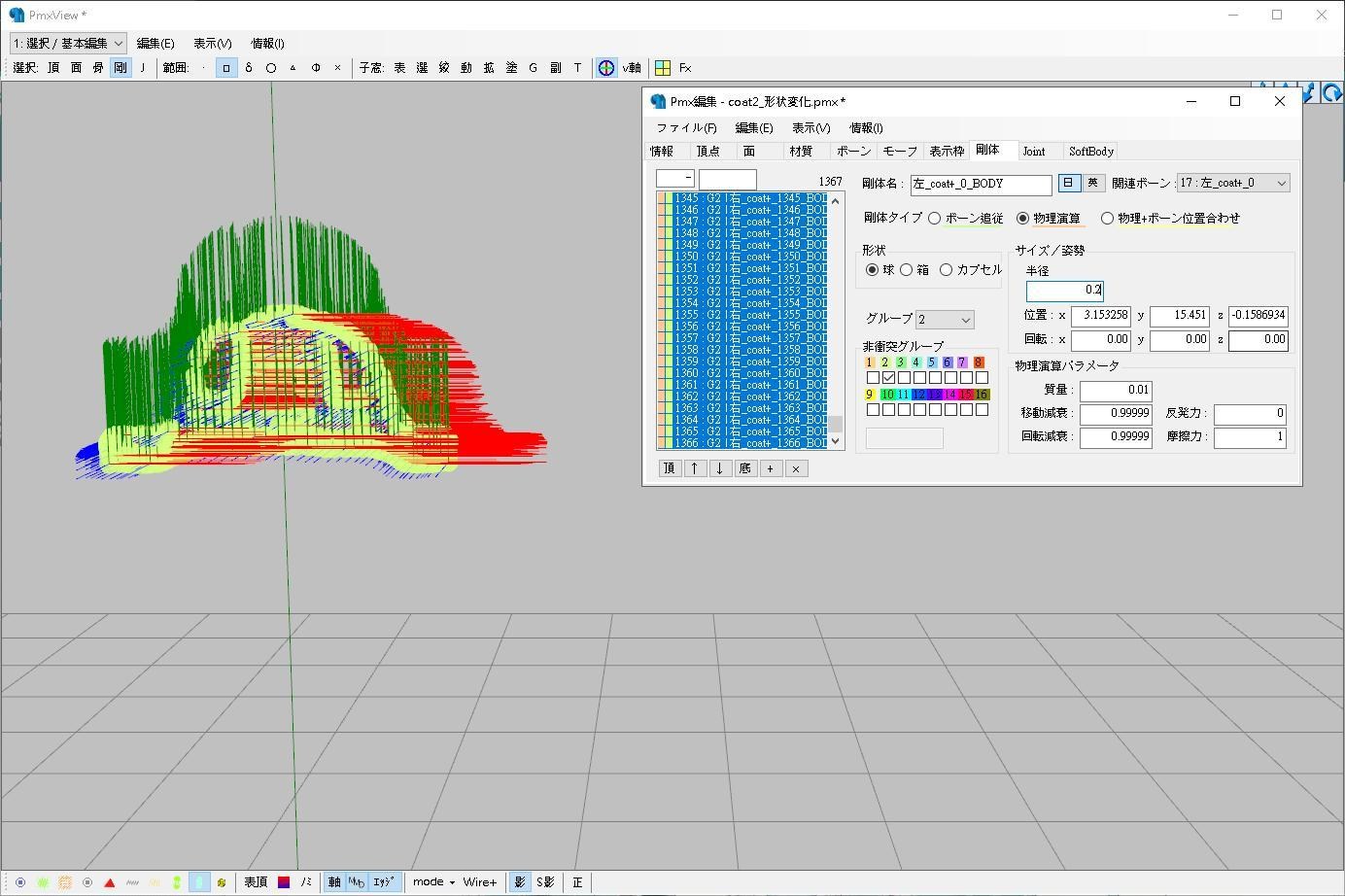Toggle the S影 self-shadow button

tap(545, 882)
